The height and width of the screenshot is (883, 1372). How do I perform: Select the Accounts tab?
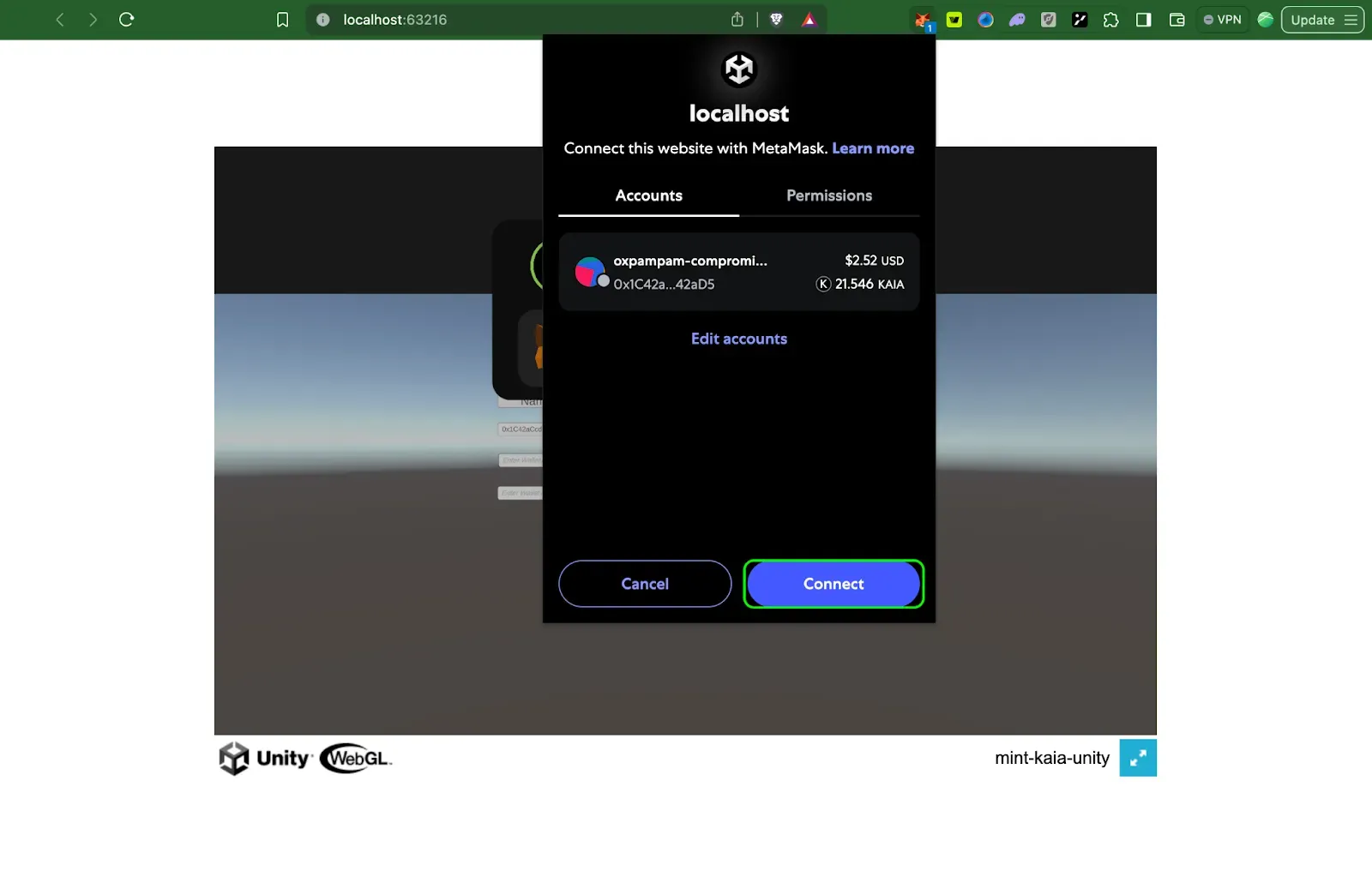coord(648,195)
